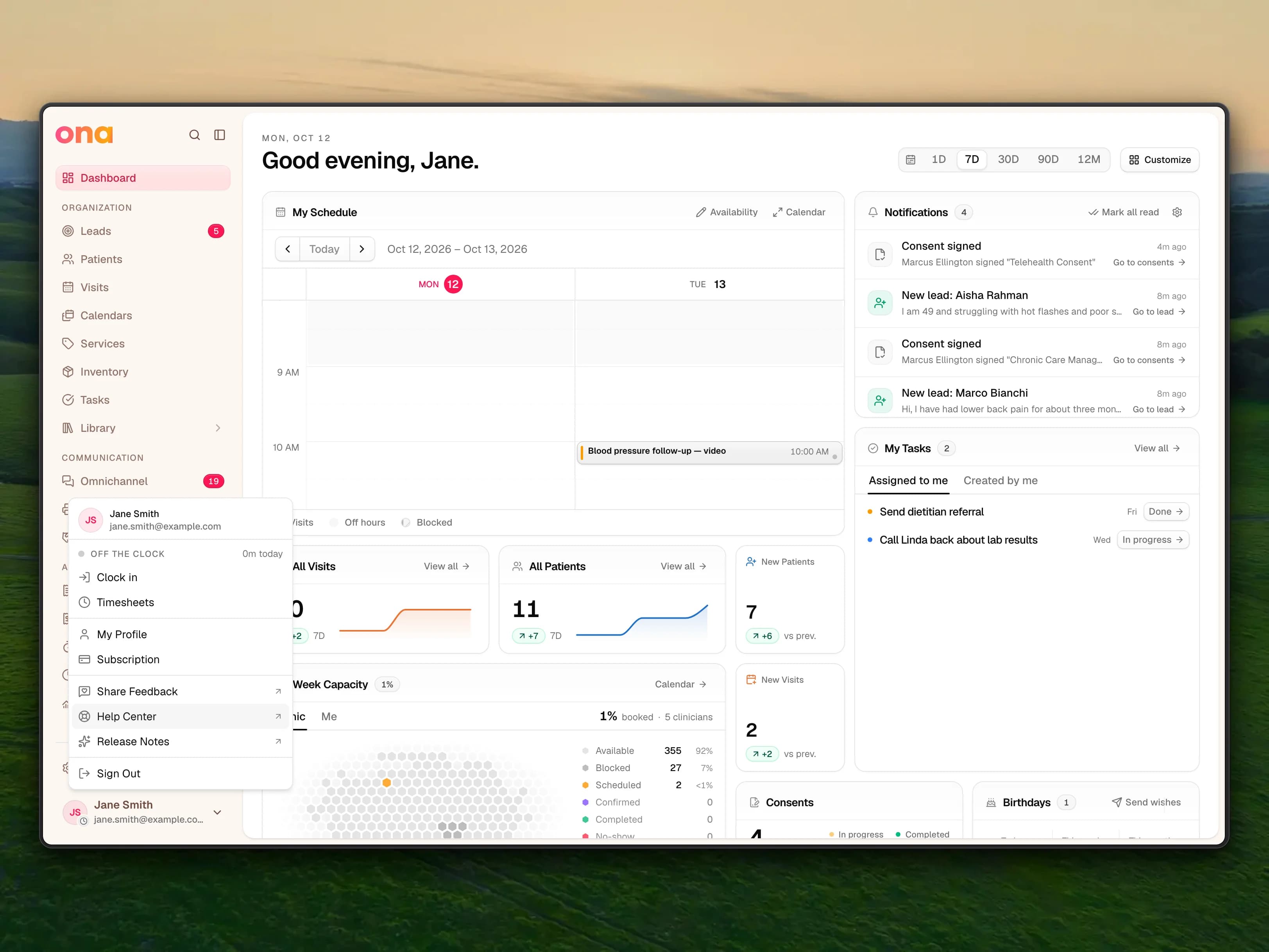Click the Consents card icon

click(x=755, y=802)
